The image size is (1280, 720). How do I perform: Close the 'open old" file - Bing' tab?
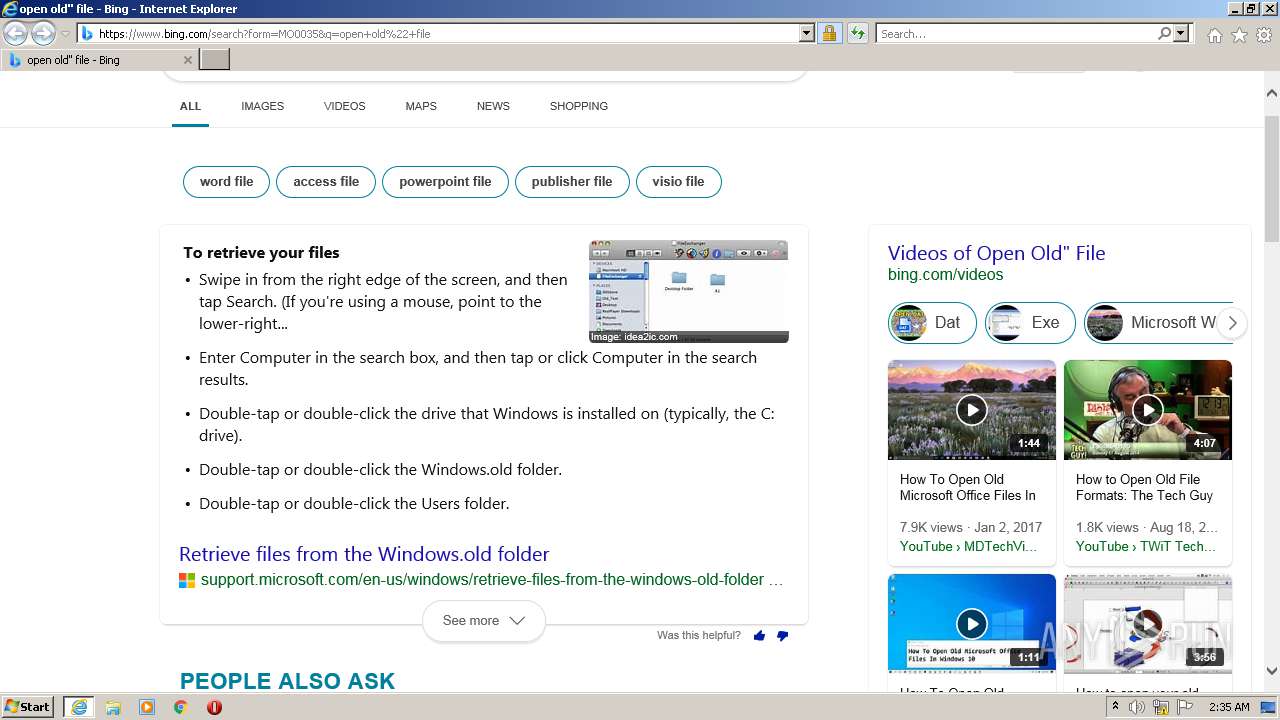pyautogui.click(x=187, y=60)
